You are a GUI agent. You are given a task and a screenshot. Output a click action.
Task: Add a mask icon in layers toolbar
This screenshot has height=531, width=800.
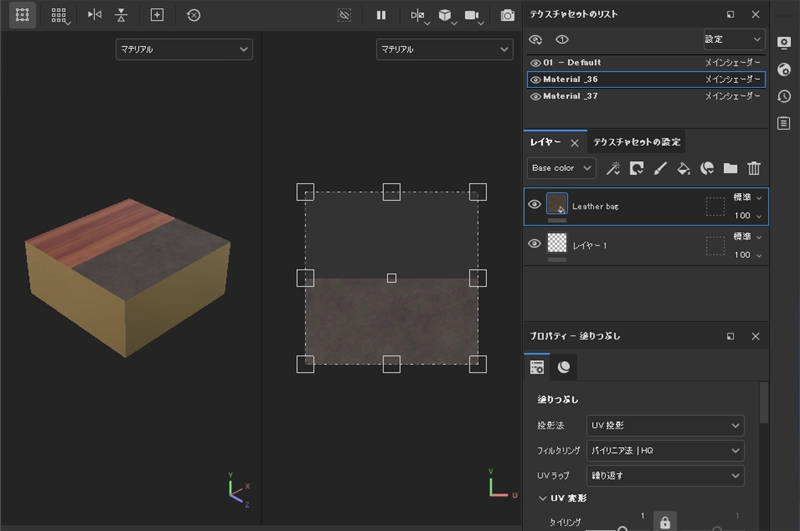tap(636, 168)
